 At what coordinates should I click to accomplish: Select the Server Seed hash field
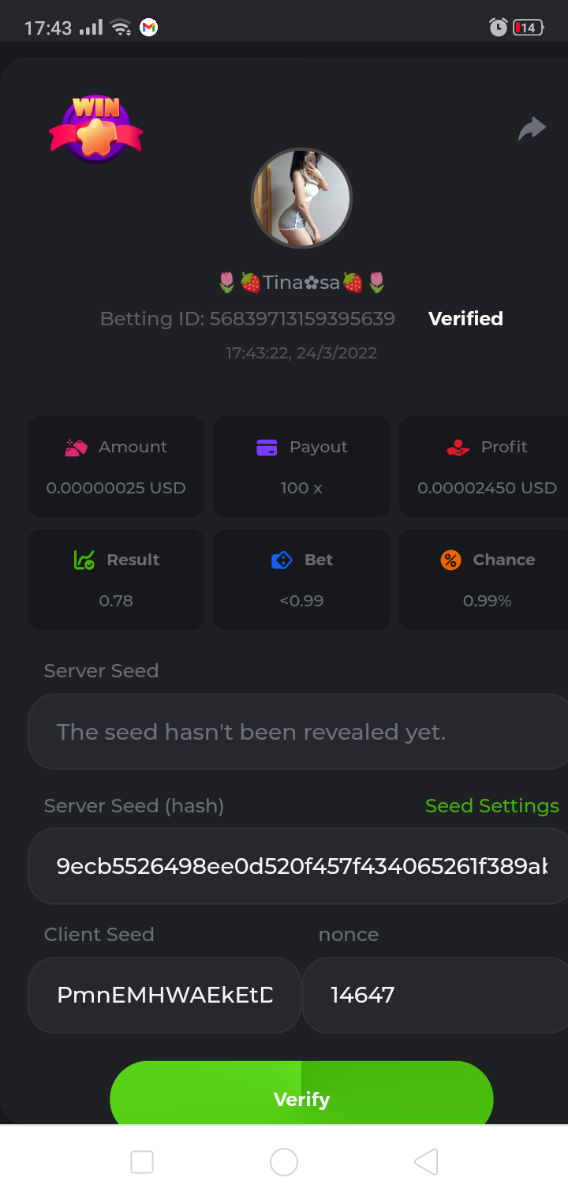point(298,866)
